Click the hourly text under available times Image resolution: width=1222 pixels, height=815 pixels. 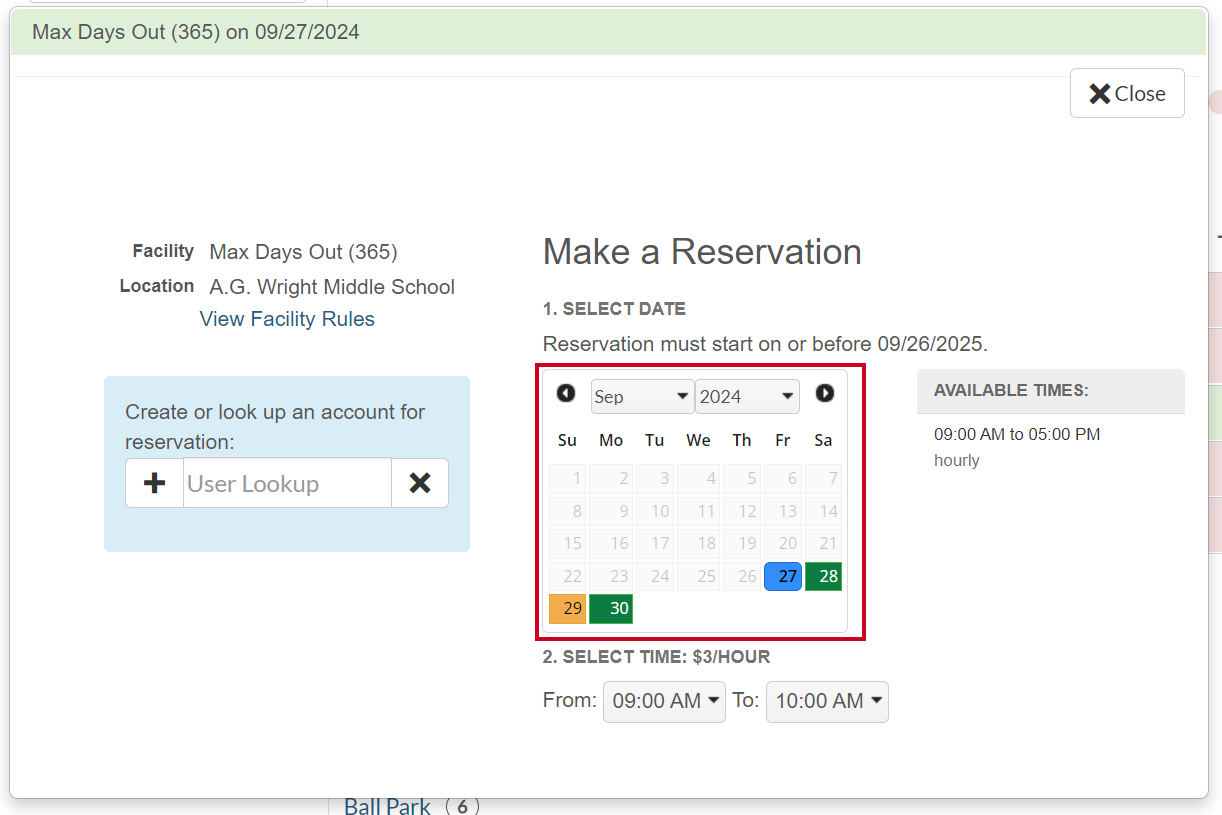point(957,461)
